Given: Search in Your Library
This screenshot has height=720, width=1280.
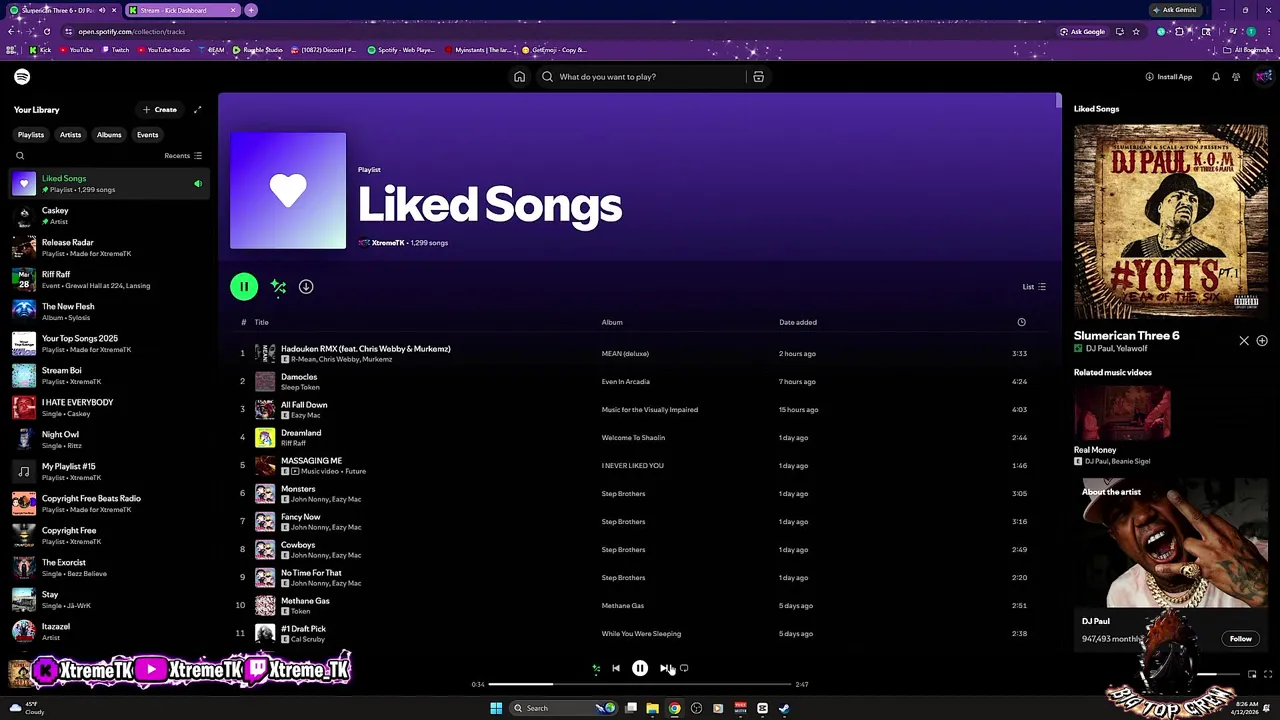Looking at the screenshot, I should (x=20, y=156).
